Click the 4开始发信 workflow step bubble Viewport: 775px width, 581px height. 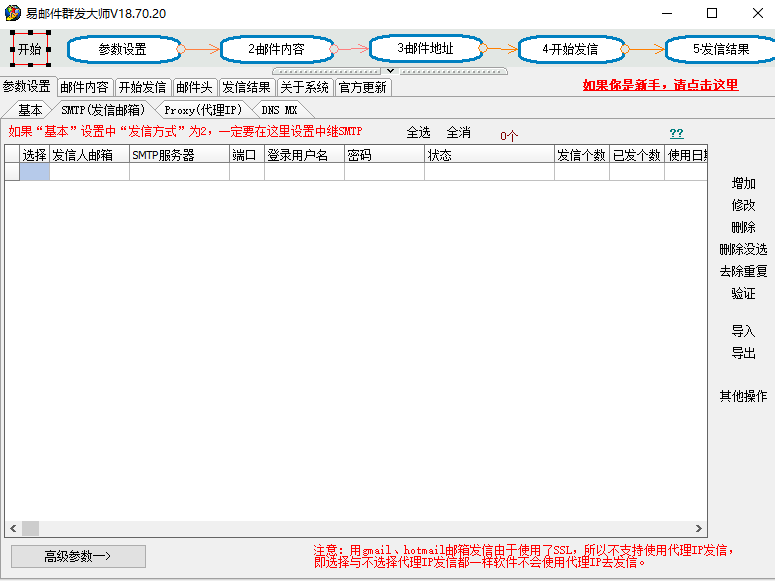tap(570, 48)
